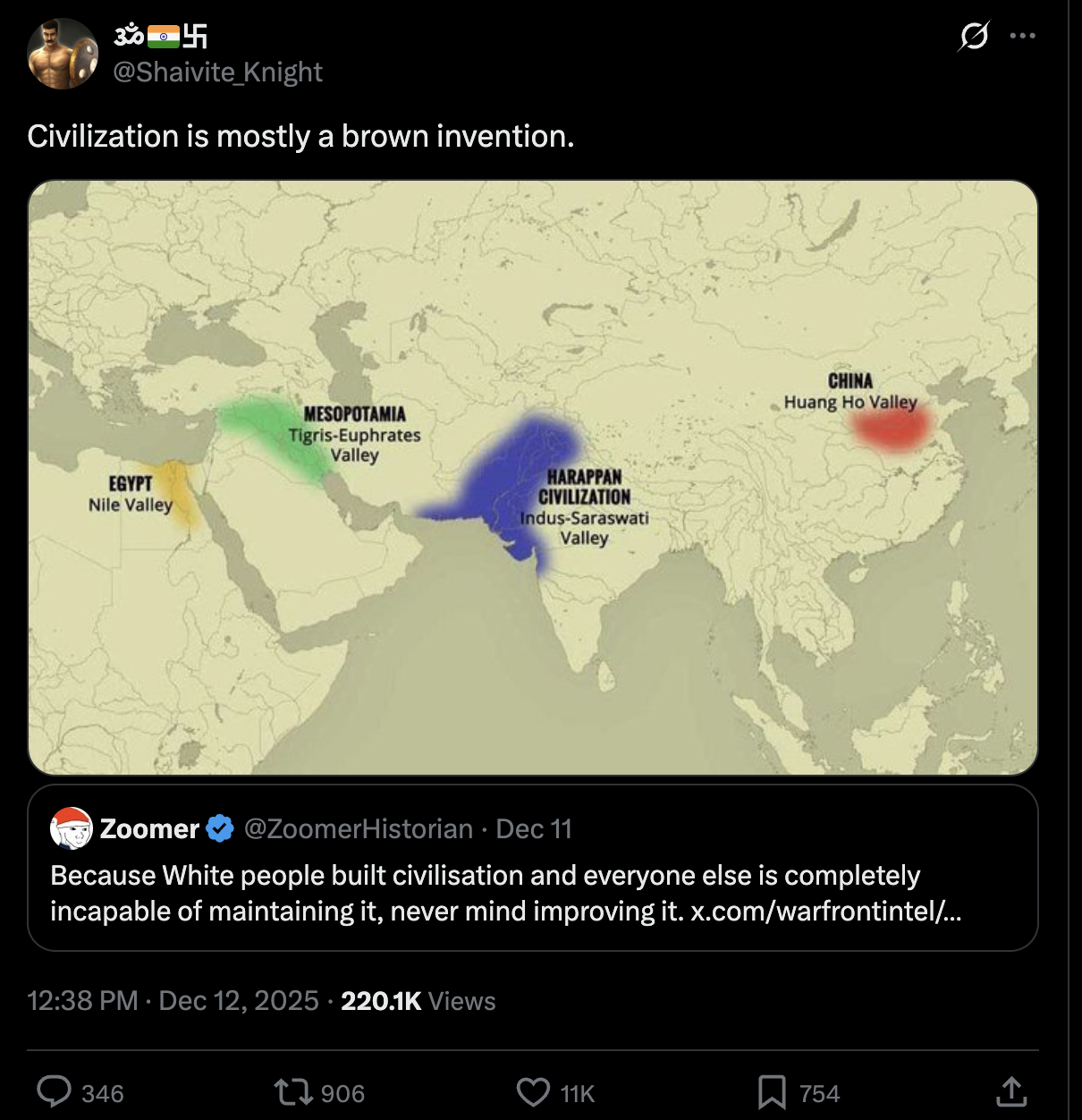
Task: Visit the @ZoomerHistorian handle
Action: [x=358, y=829]
